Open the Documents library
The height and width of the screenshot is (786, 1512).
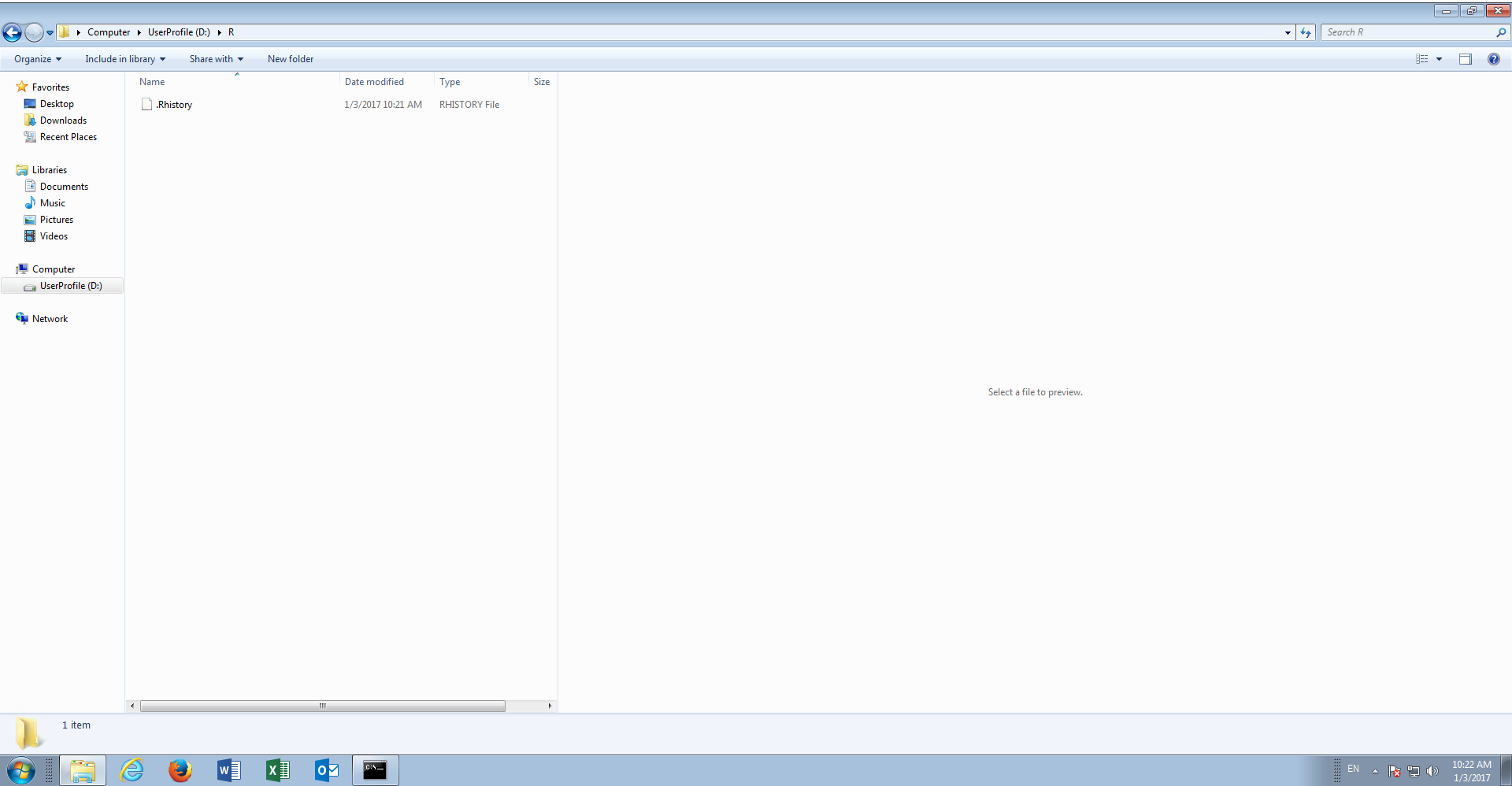(x=64, y=187)
